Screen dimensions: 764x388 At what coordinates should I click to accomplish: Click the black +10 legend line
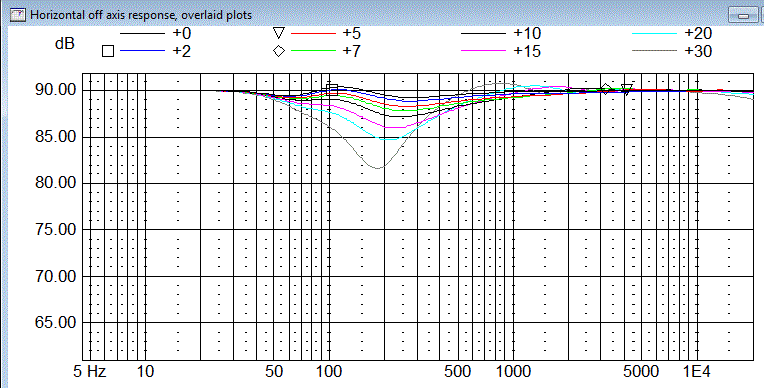(x=484, y=33)
